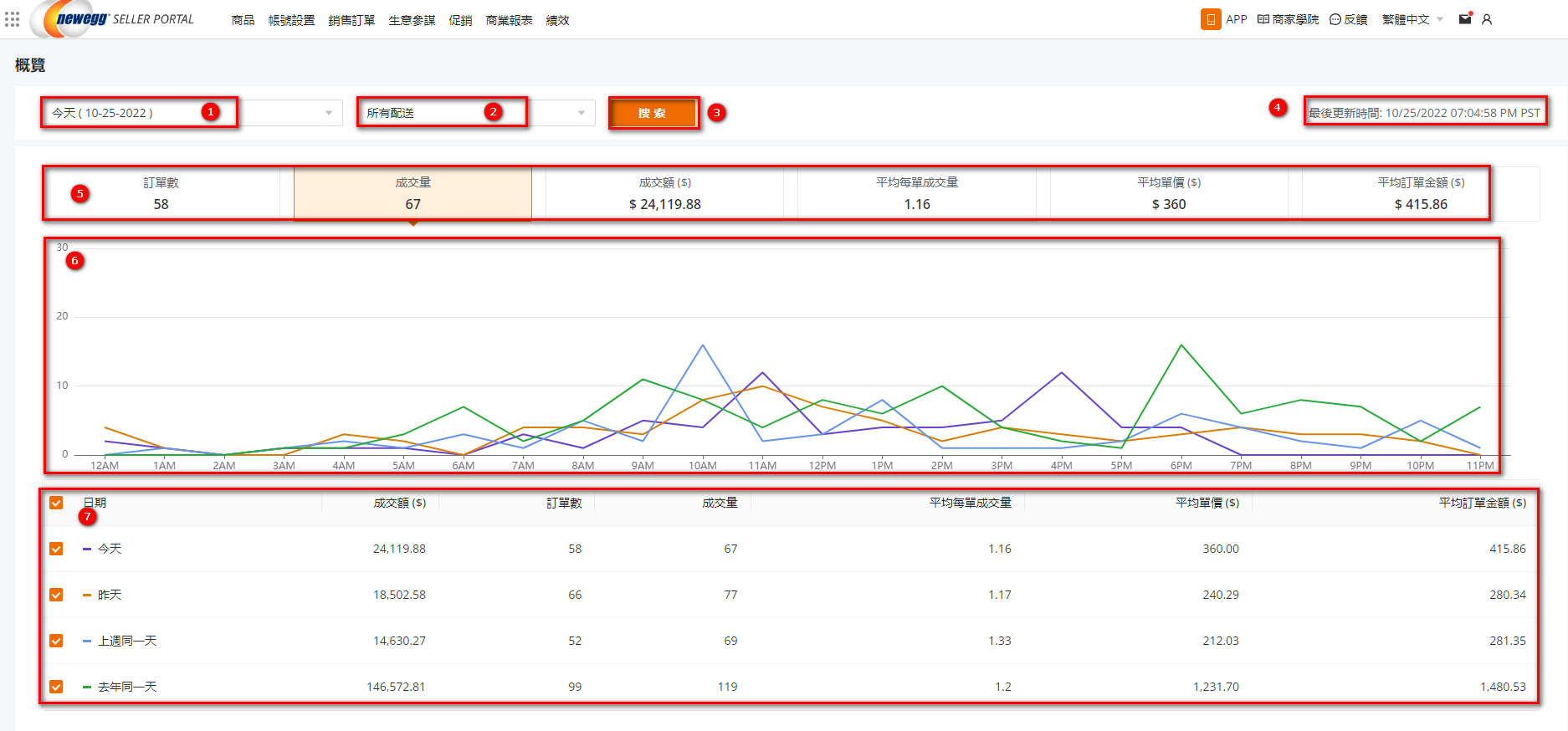The image size is (1568, 731).
Task: Open the user account profile icon
Action: click(1487, 19)
